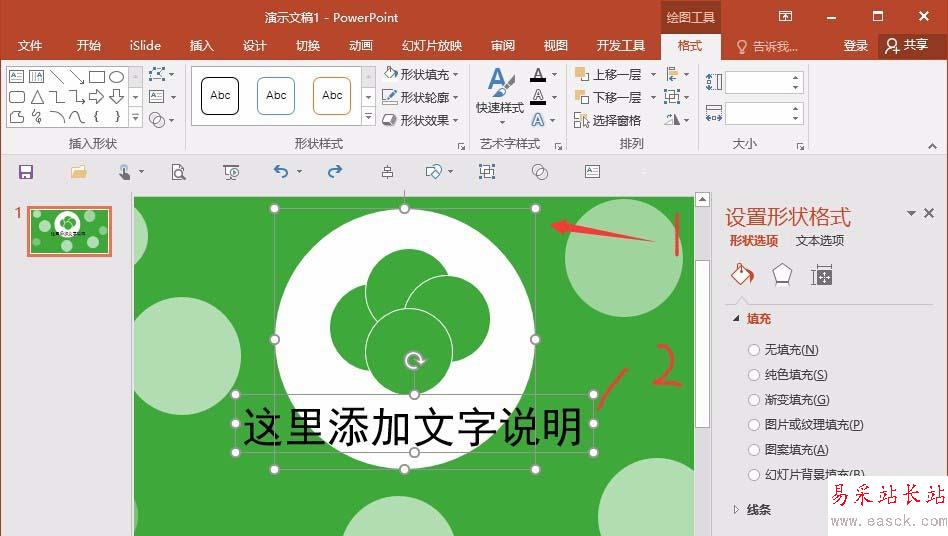Click the Ribbon Display Options icon
Image resolution: width=948 pixels, height=536 pixels.
click(785, 16)
